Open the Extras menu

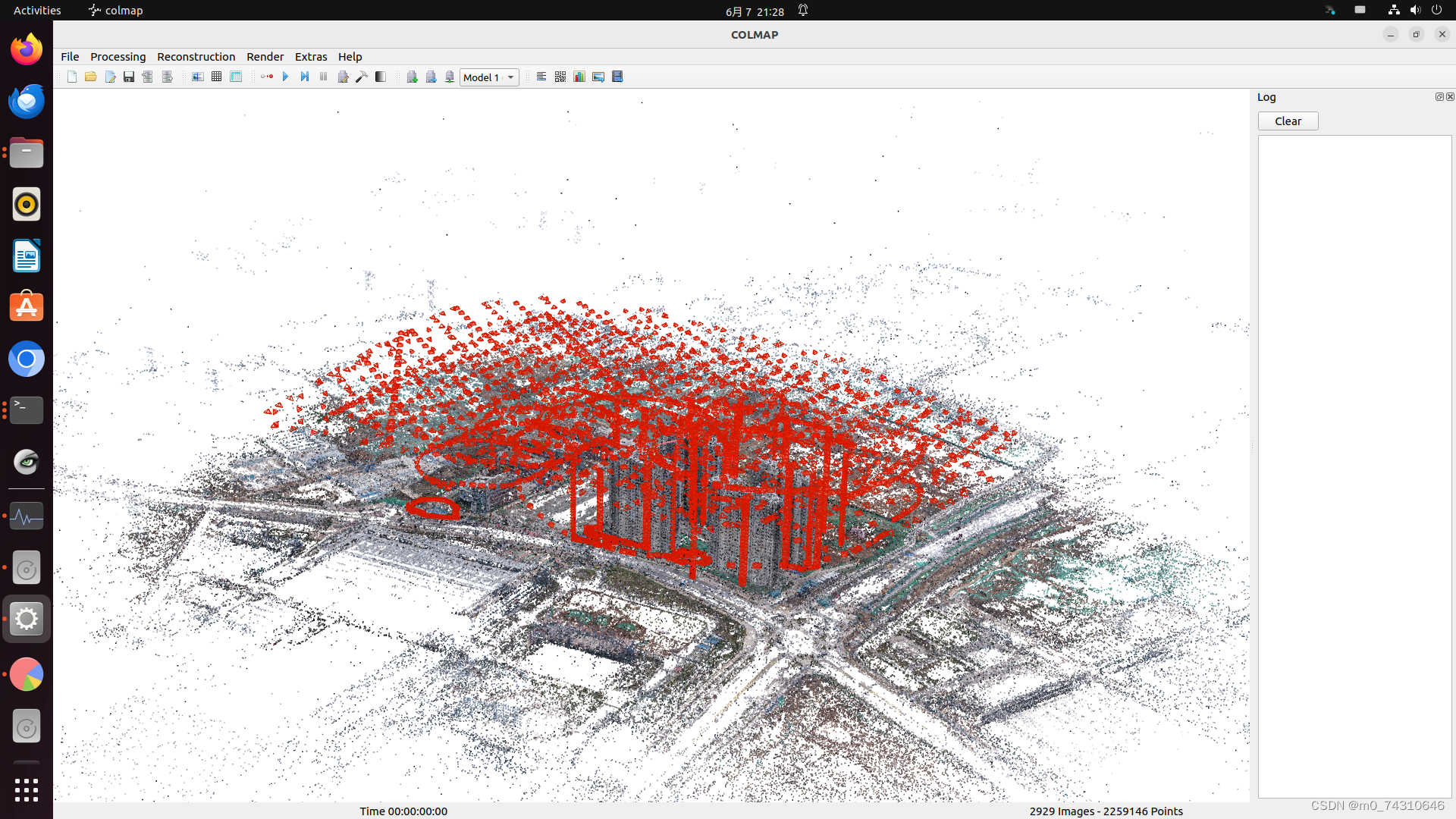(x=311, y=57)
